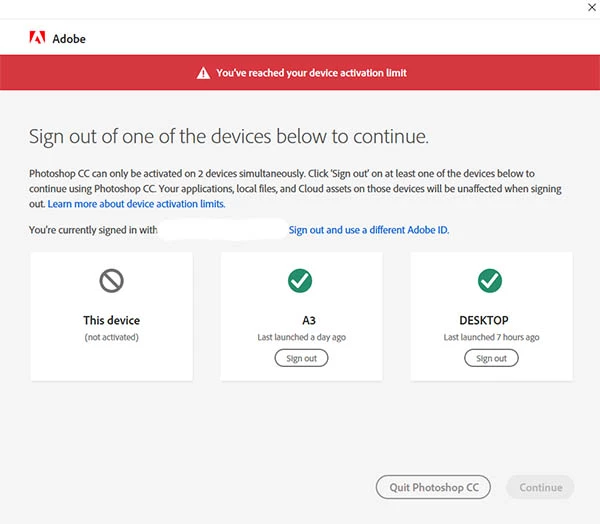Screen dimensions: 600x524
Task: Click the warning triangle icon in red banner
Action: click(x=203, y=73)
